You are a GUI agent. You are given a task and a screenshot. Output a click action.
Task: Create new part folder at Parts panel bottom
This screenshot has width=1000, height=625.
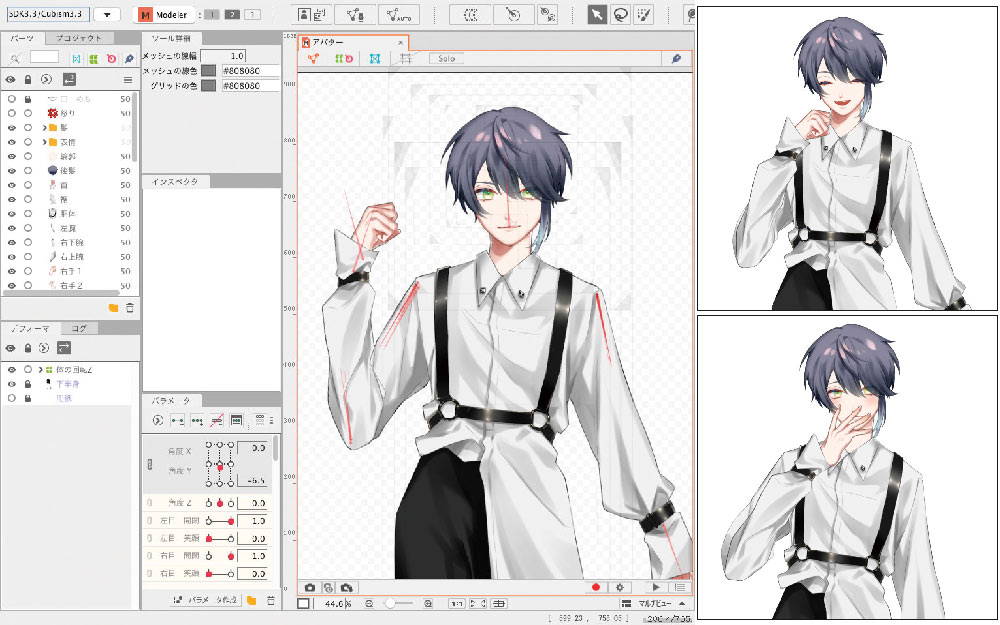point(114,308)
